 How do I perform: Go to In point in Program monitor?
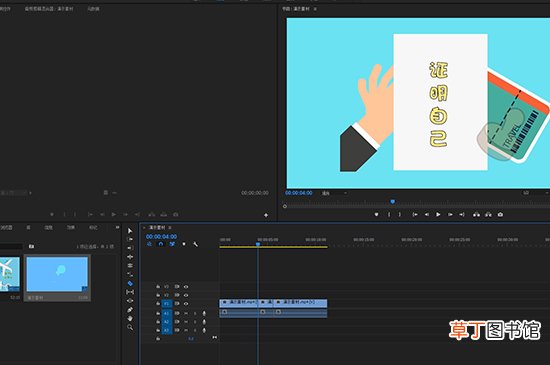point(415,214)
